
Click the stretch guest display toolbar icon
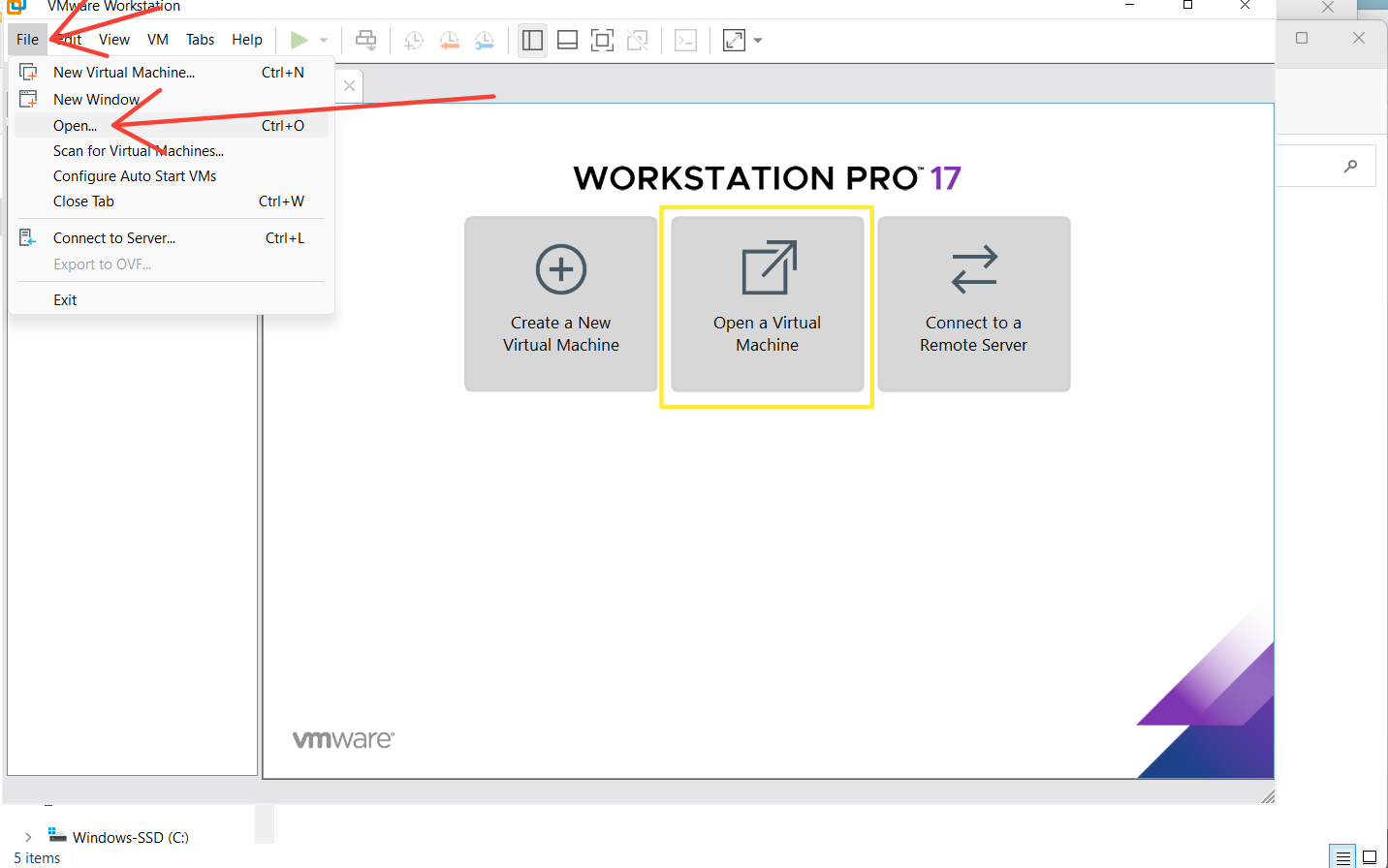click(734, 40)
